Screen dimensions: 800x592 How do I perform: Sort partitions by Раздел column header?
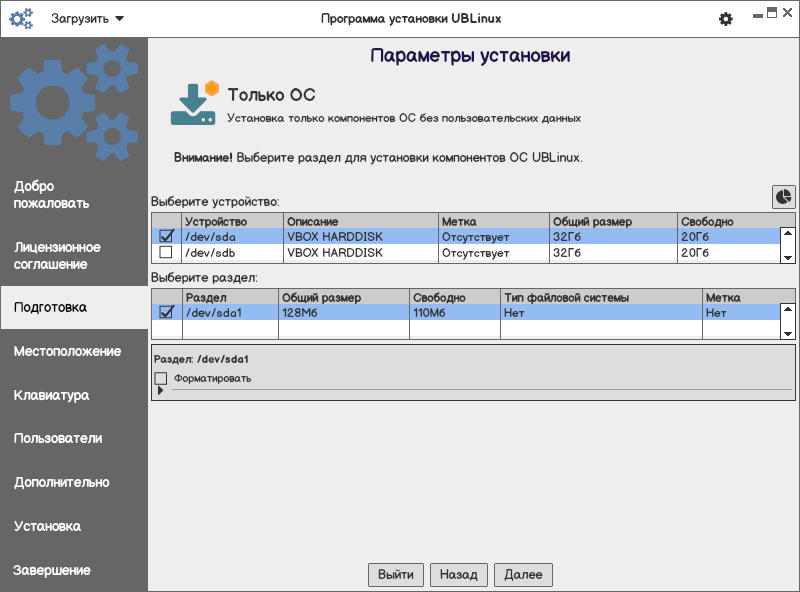coord(230,297)
